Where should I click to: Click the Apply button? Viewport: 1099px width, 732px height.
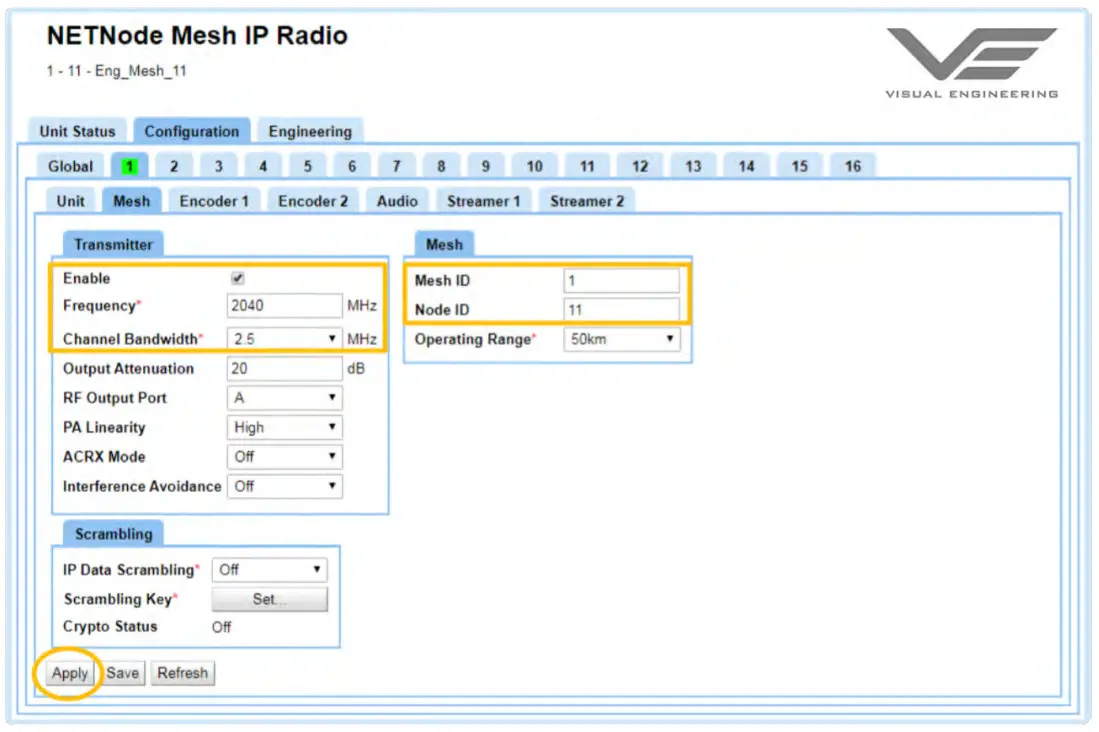pyautogui.click(x=69, y=673)
